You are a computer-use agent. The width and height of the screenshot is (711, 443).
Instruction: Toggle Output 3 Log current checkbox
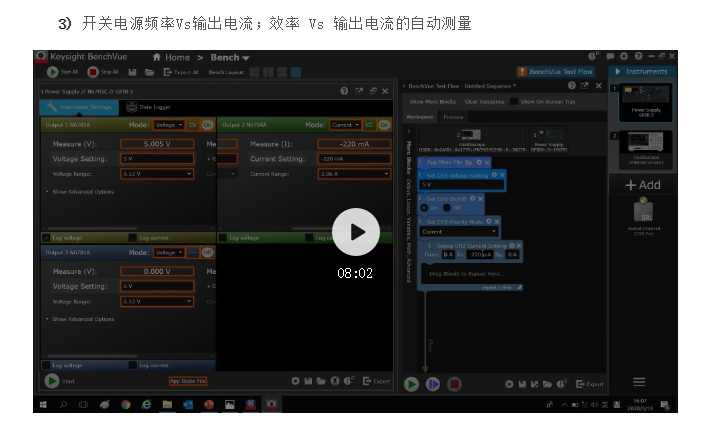click(132, 365)
